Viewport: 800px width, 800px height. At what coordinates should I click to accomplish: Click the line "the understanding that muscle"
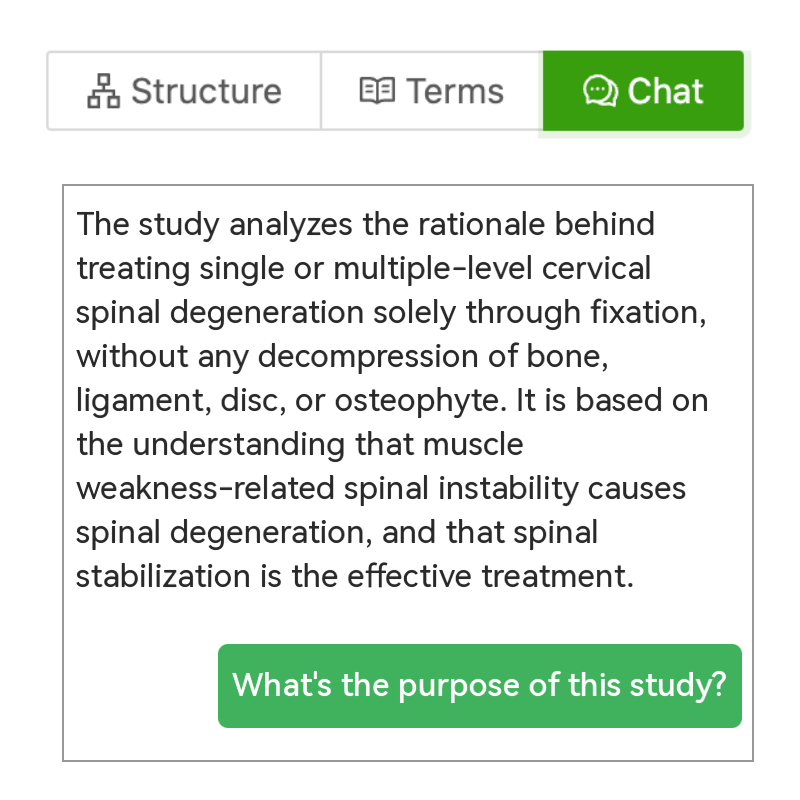tap(300, 444)
